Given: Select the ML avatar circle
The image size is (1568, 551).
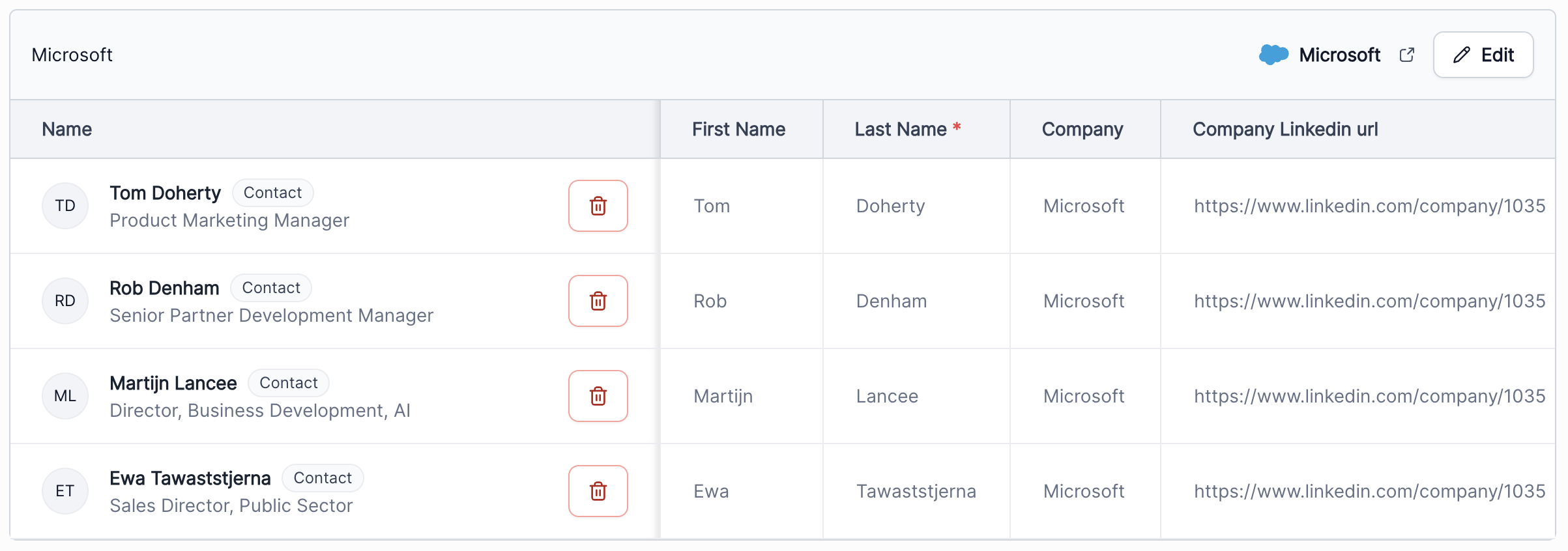Looking at the screenshot, I should 65,396.
